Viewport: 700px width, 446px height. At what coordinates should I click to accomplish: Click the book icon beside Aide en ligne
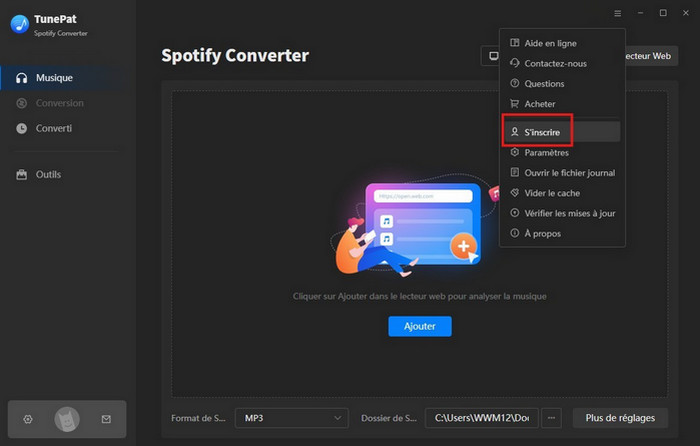coord(515,43)
